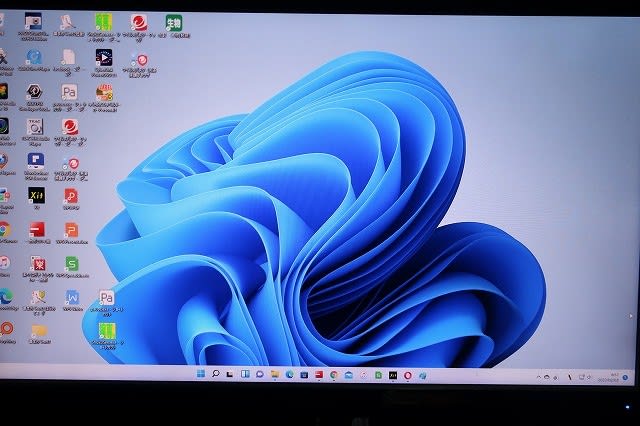
Task: Open the Windows Start menu button
Action: point(201,374)
